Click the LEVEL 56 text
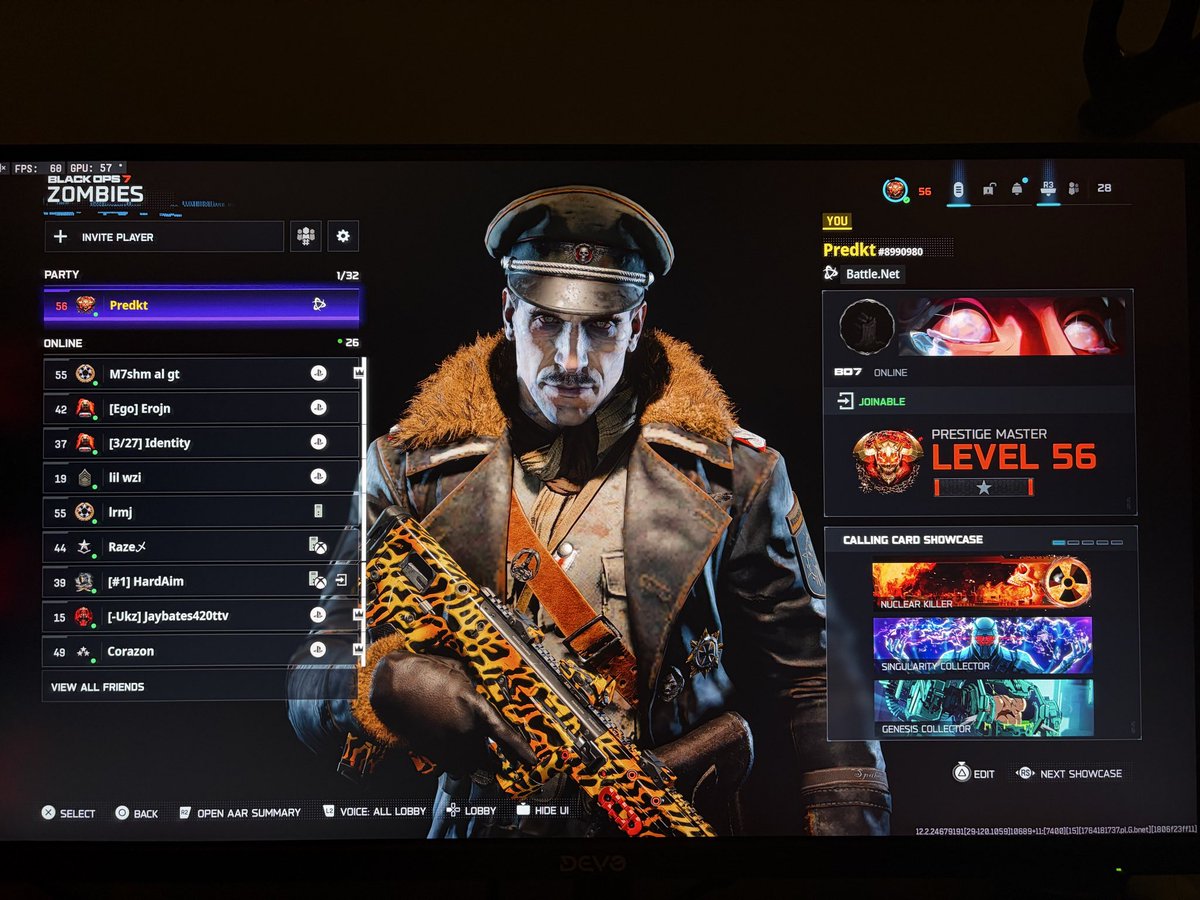The height and width of the screenshot is (900, 1200). (x=1014, y=458)
